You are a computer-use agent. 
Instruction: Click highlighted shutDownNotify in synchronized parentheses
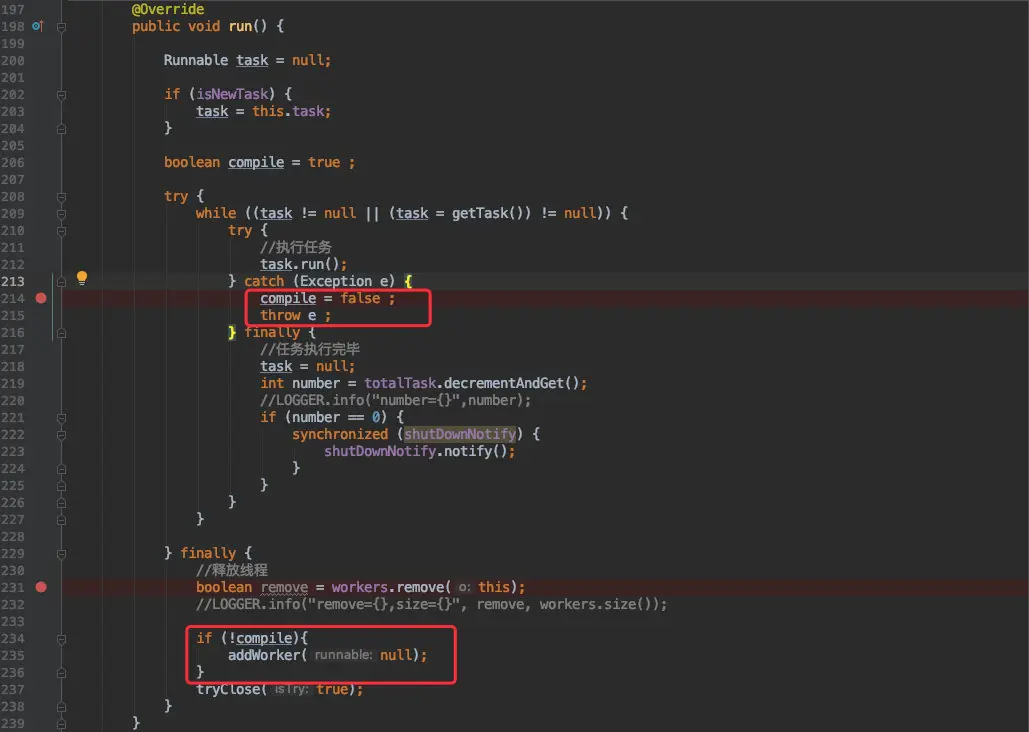point(459,435)
